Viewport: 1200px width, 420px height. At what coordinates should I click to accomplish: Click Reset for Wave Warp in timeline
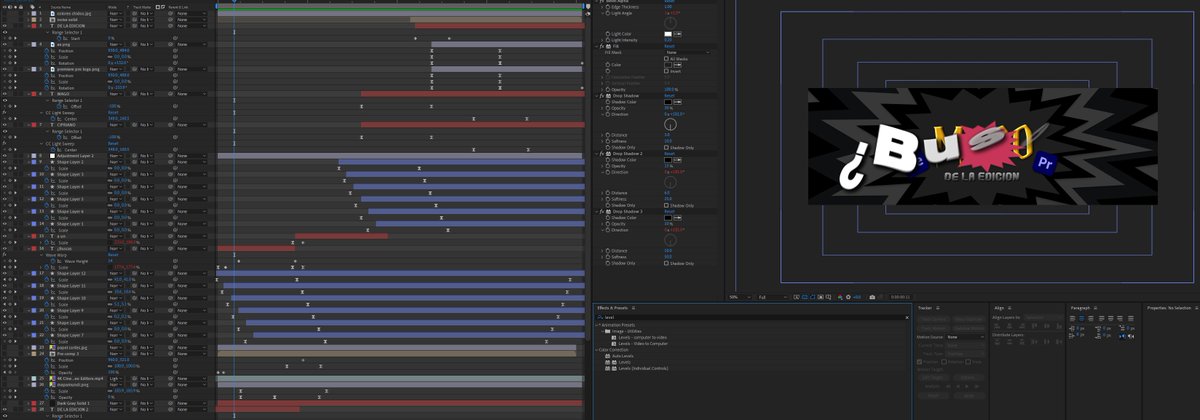[112, 254]
